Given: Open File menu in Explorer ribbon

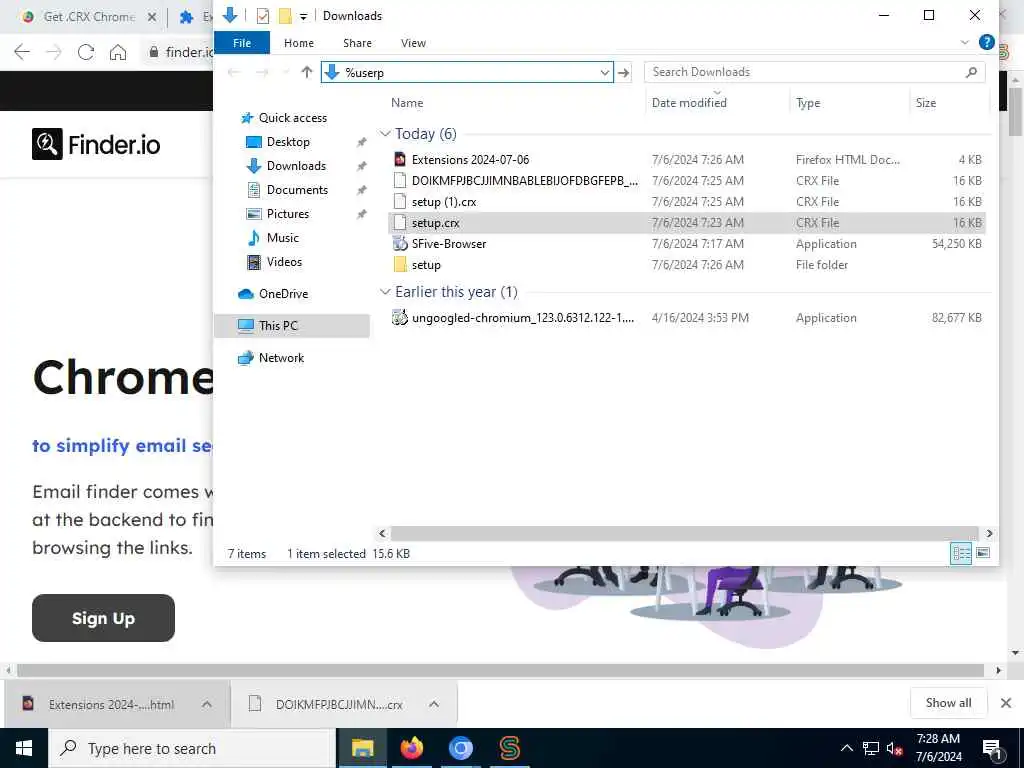Looking at the screenshot, I should click(242, 43).
